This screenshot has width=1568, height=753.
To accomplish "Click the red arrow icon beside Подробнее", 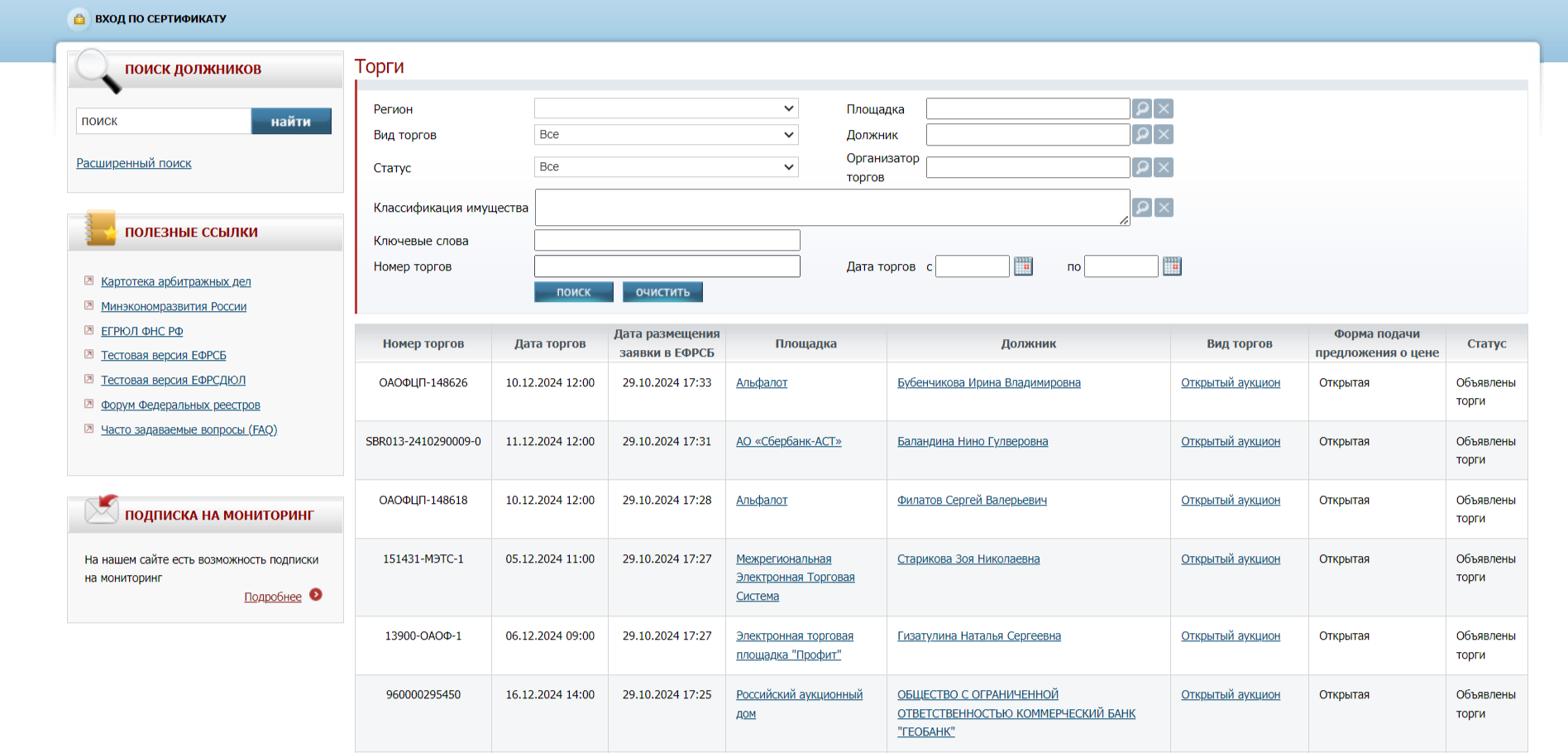I will coord(316,595).
